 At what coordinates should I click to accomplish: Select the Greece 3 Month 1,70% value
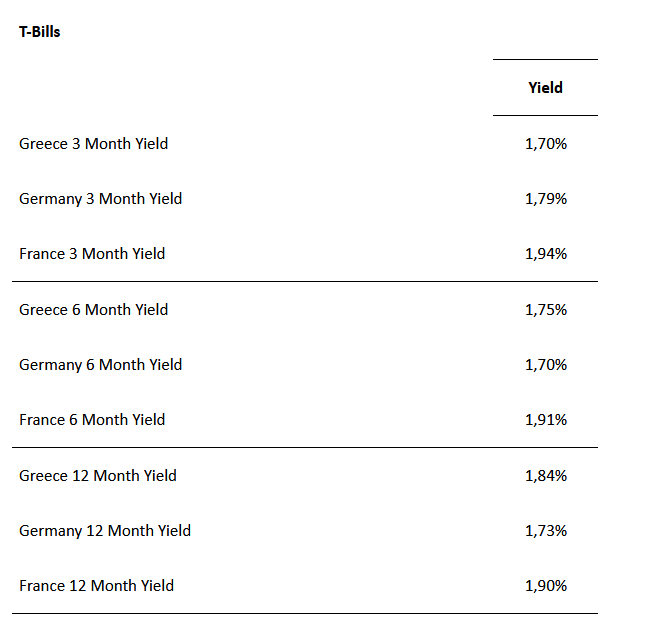point(545,144)
